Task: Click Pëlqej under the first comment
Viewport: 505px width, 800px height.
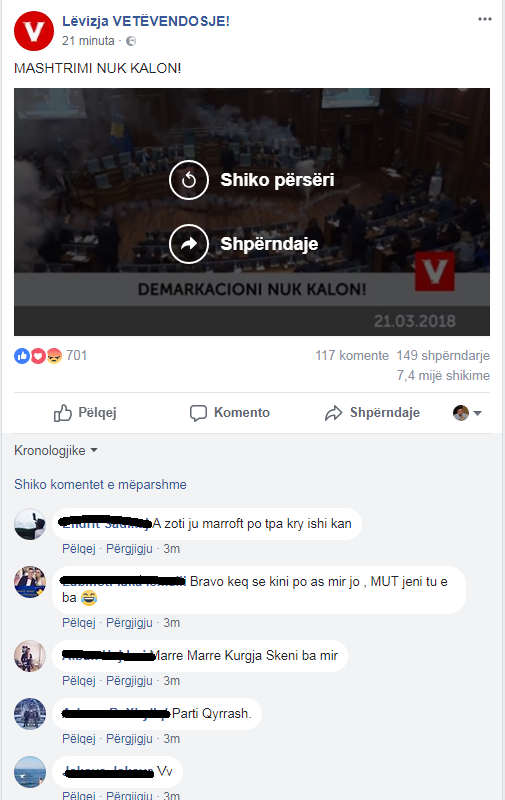Action: point(79,549)
